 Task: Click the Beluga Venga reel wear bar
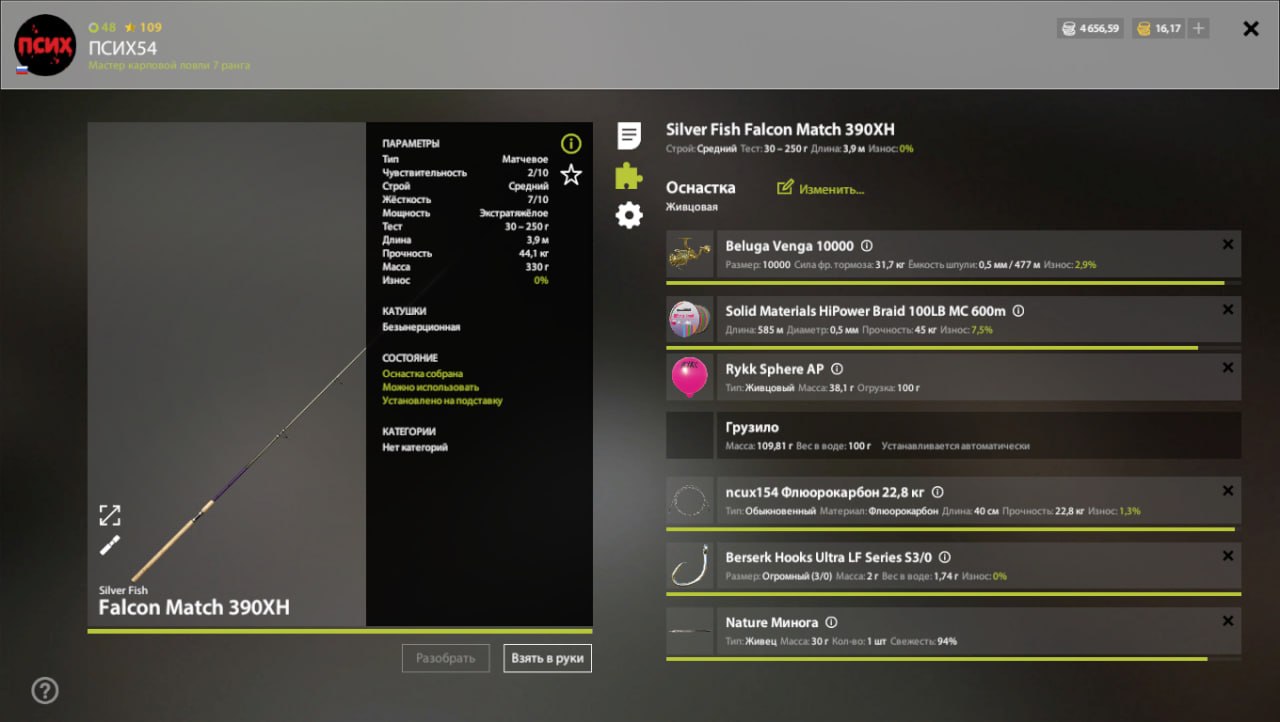point(945,283)
